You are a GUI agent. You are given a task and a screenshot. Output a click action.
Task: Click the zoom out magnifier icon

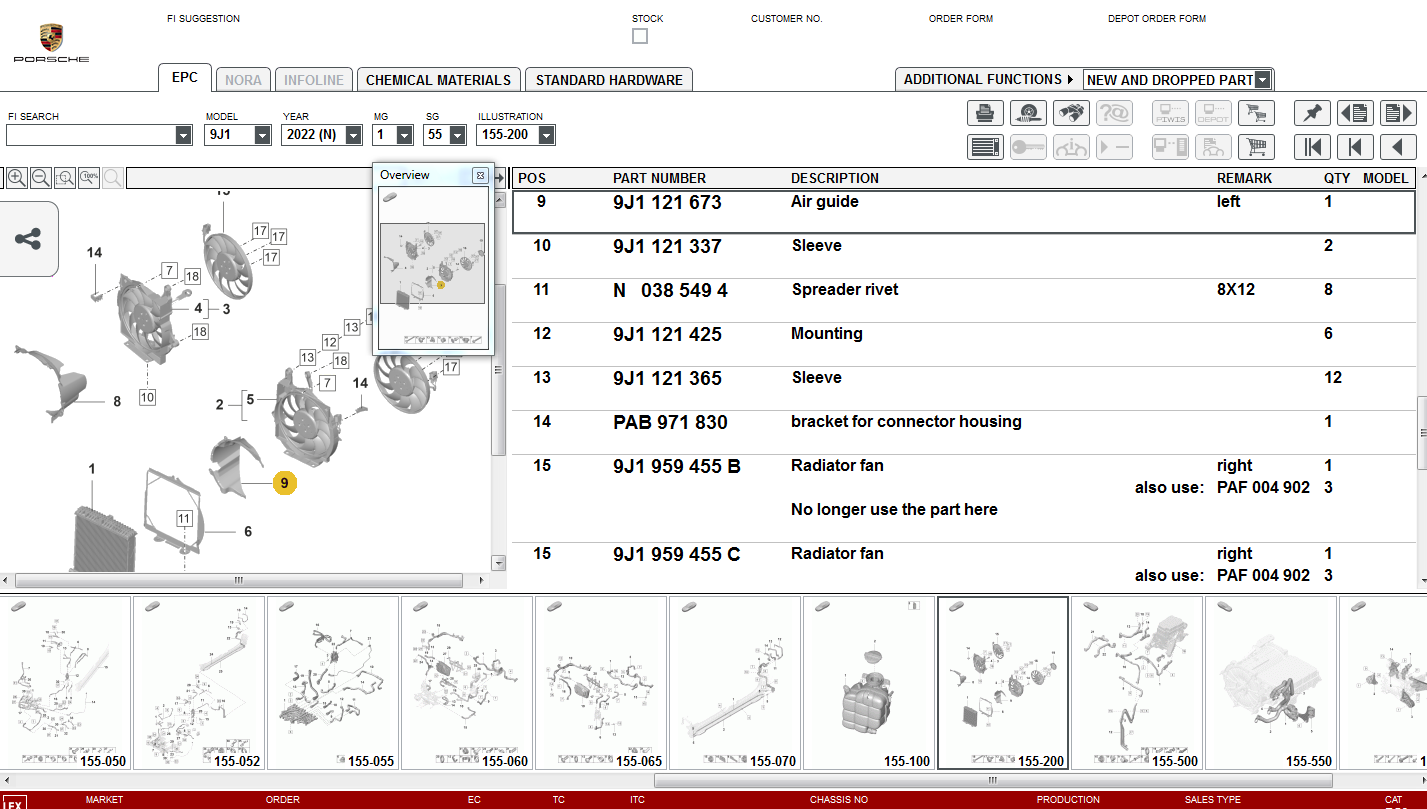(x=40, y=177)
